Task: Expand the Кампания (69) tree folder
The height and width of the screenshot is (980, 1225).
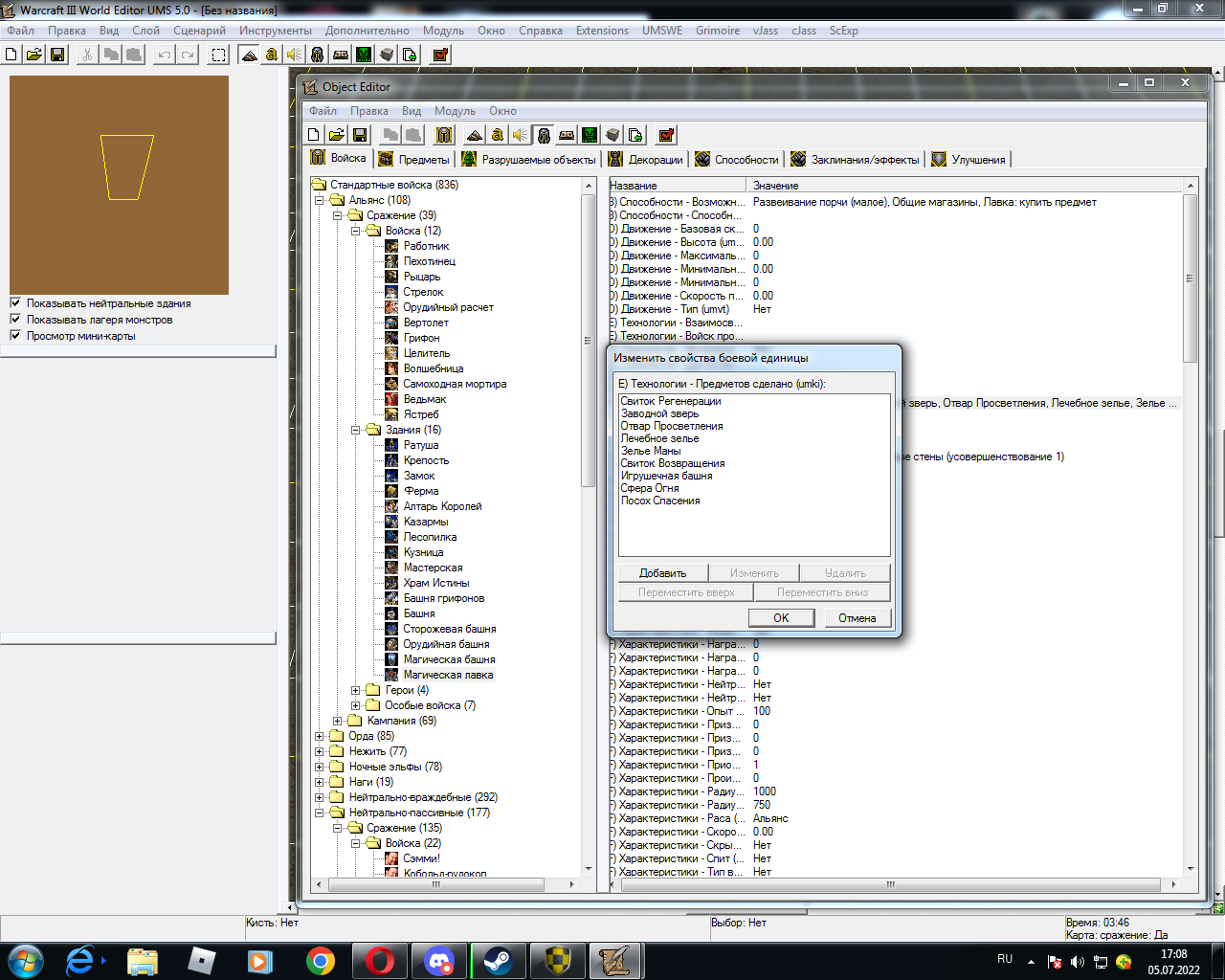Action: click(338, 721)
